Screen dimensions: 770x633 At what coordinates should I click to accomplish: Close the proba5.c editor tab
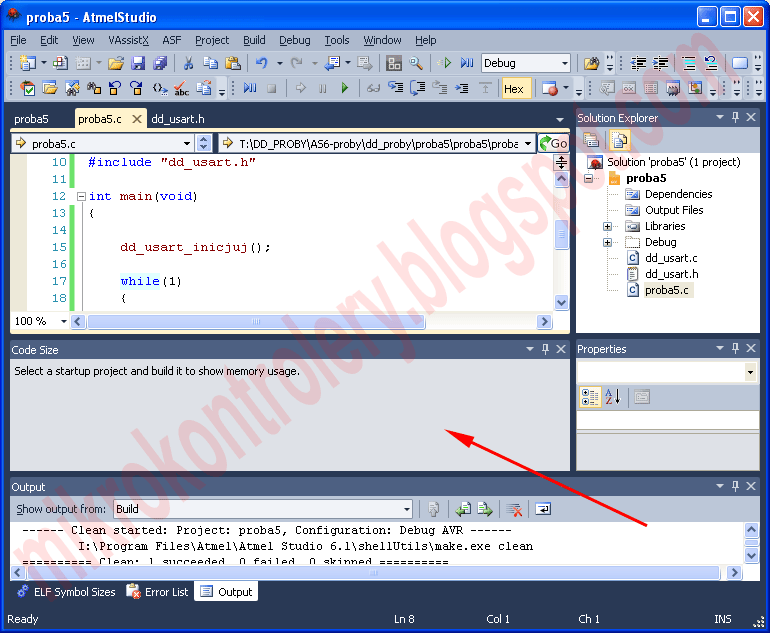coord(137,119)
